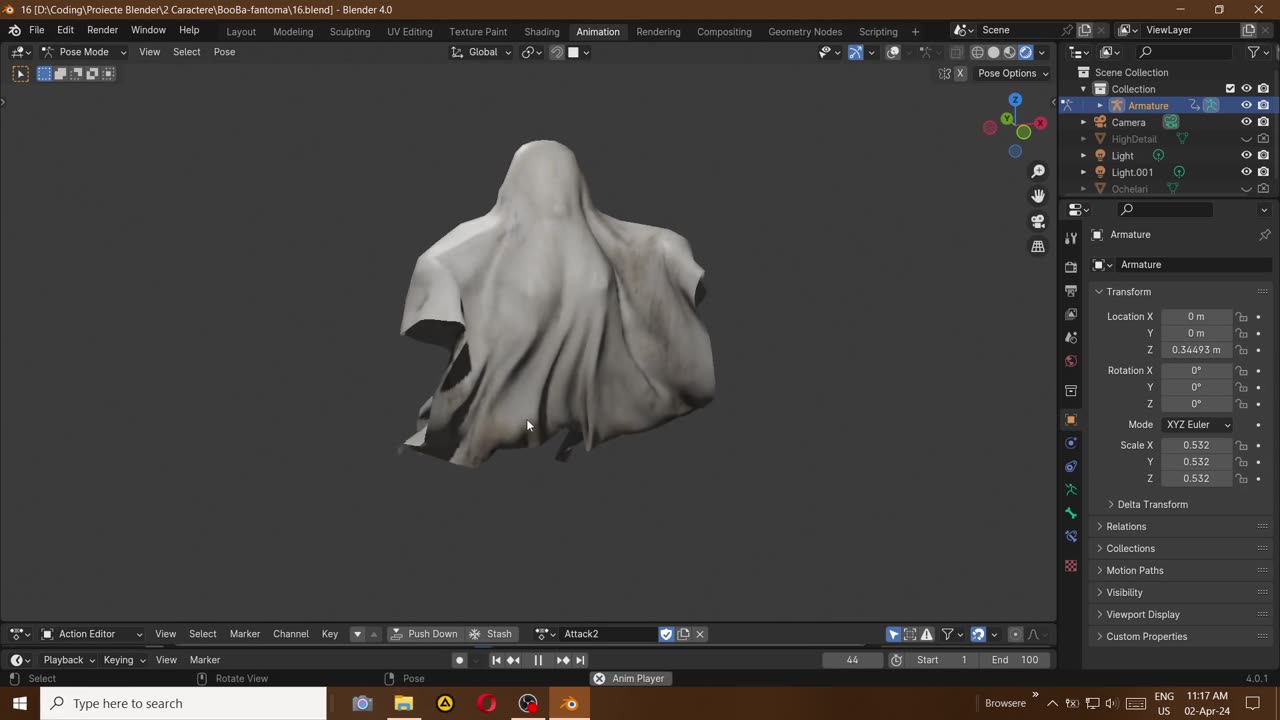This screenshot has height=720, width=1280.
Task: Open the Object Constraints properties tab
Action: (1071, 466)
